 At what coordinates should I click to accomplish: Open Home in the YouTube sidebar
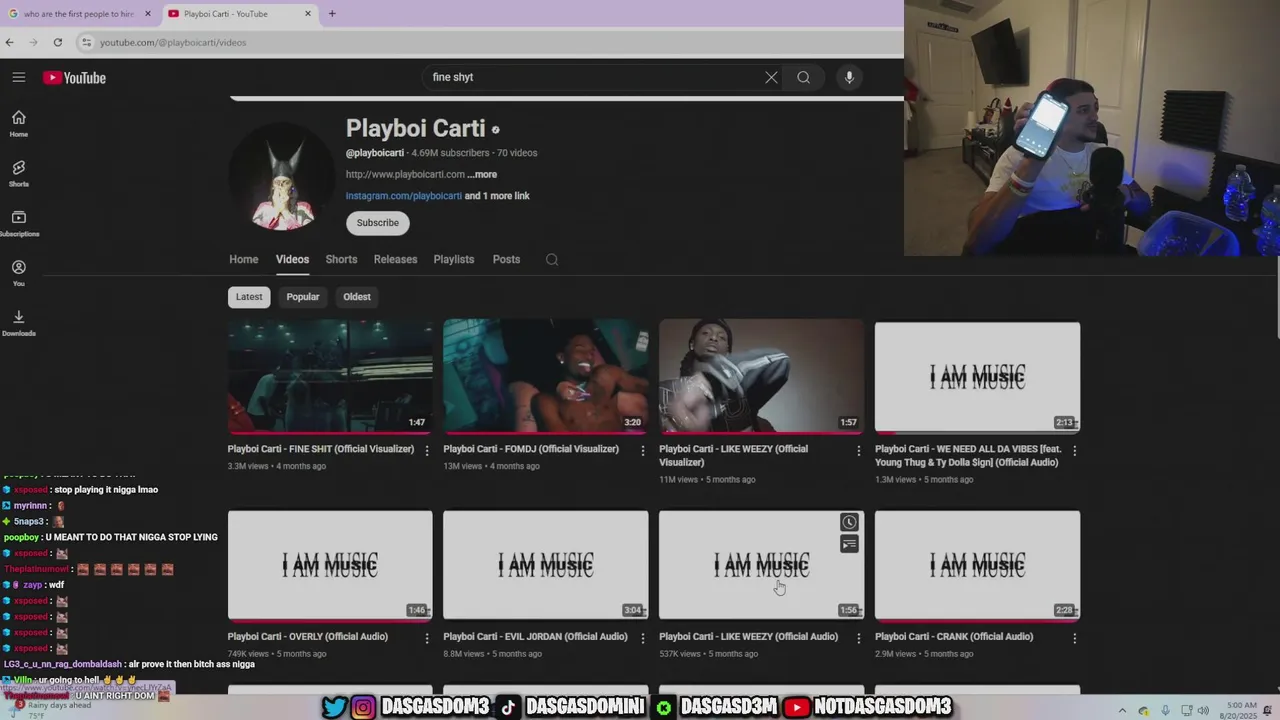coord(19,124)
